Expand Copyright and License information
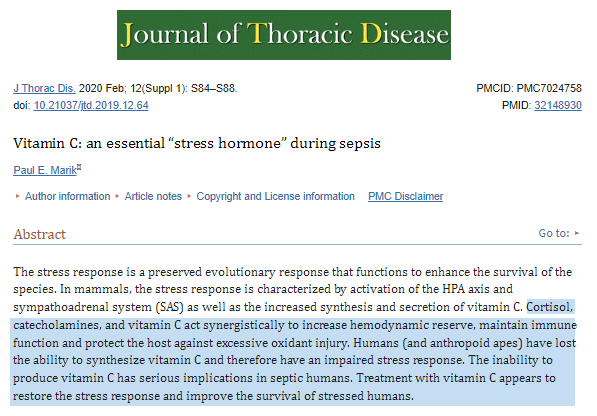Image resolution: width=597 pixels, height=416 pixels. (x=275, y=196)
